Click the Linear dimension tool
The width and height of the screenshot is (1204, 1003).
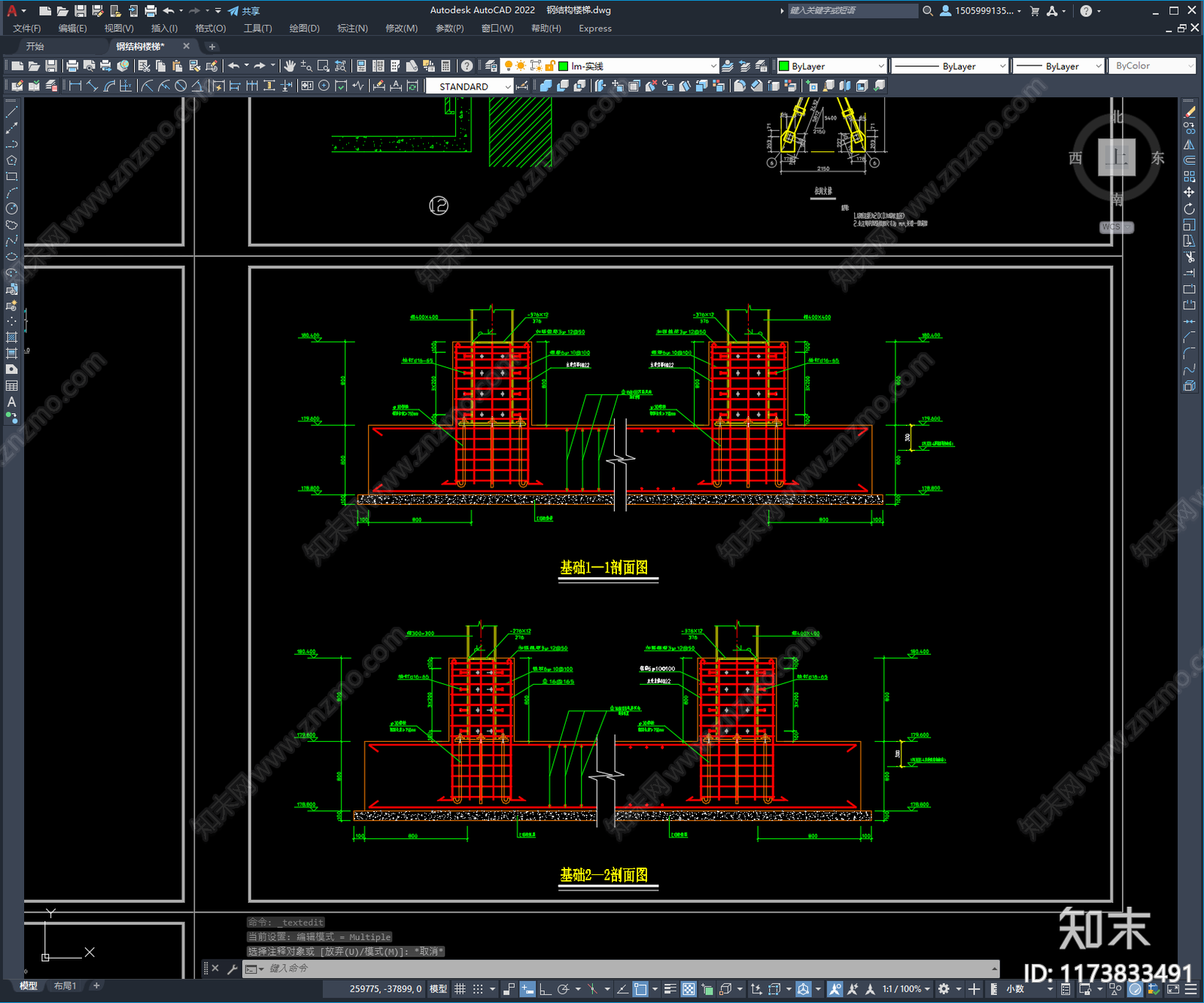(x=75, y=86)
